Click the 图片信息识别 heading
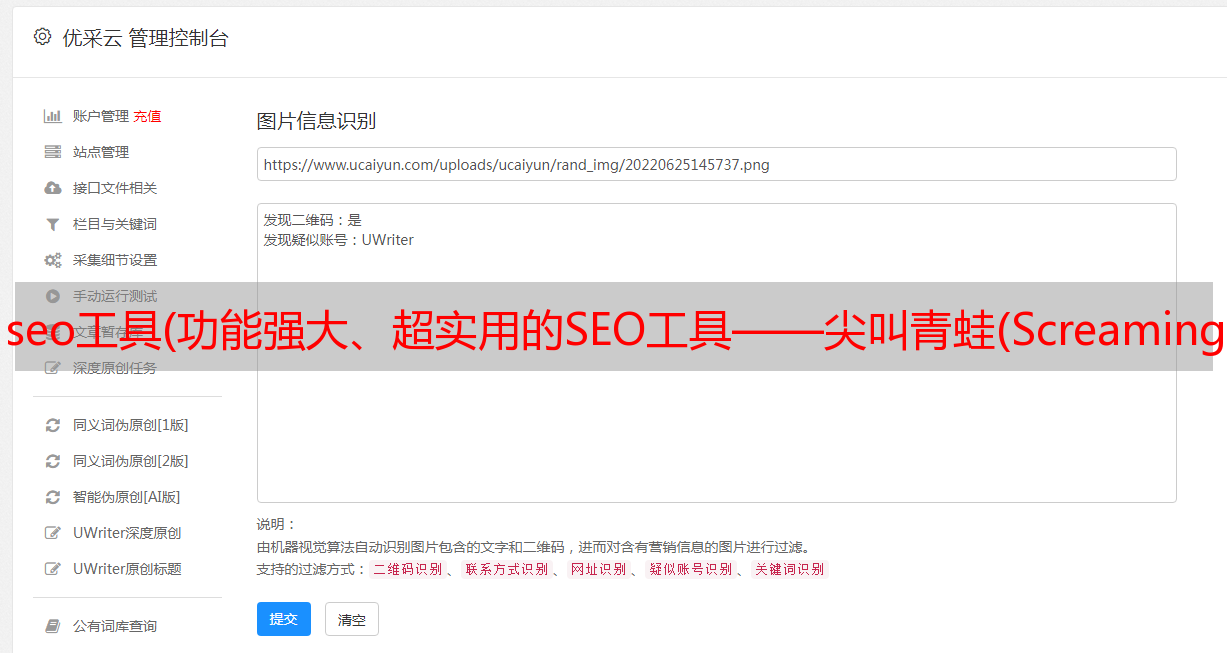 [316, 121]
